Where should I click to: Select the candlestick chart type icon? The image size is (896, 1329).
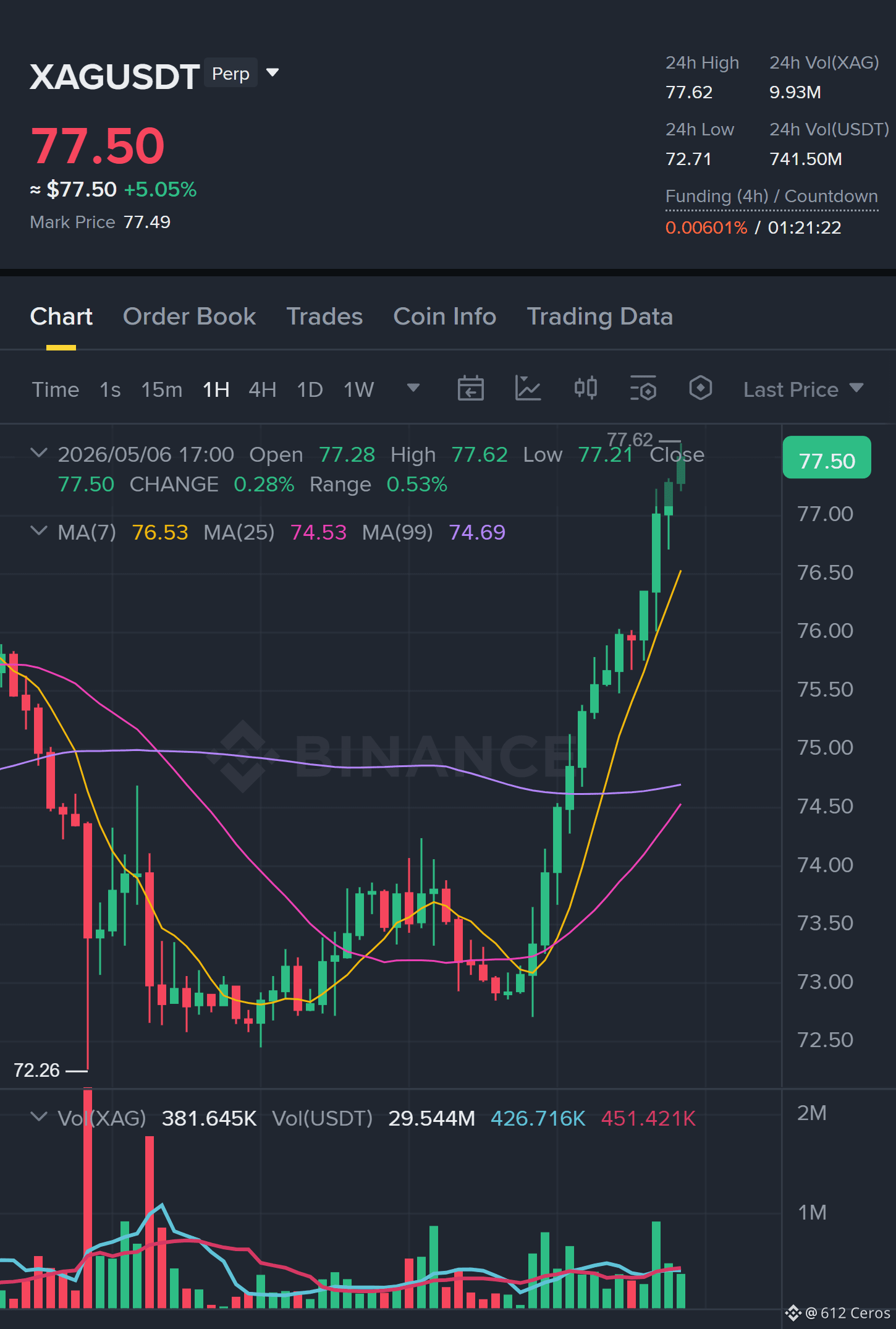click(x=585, y=388)
